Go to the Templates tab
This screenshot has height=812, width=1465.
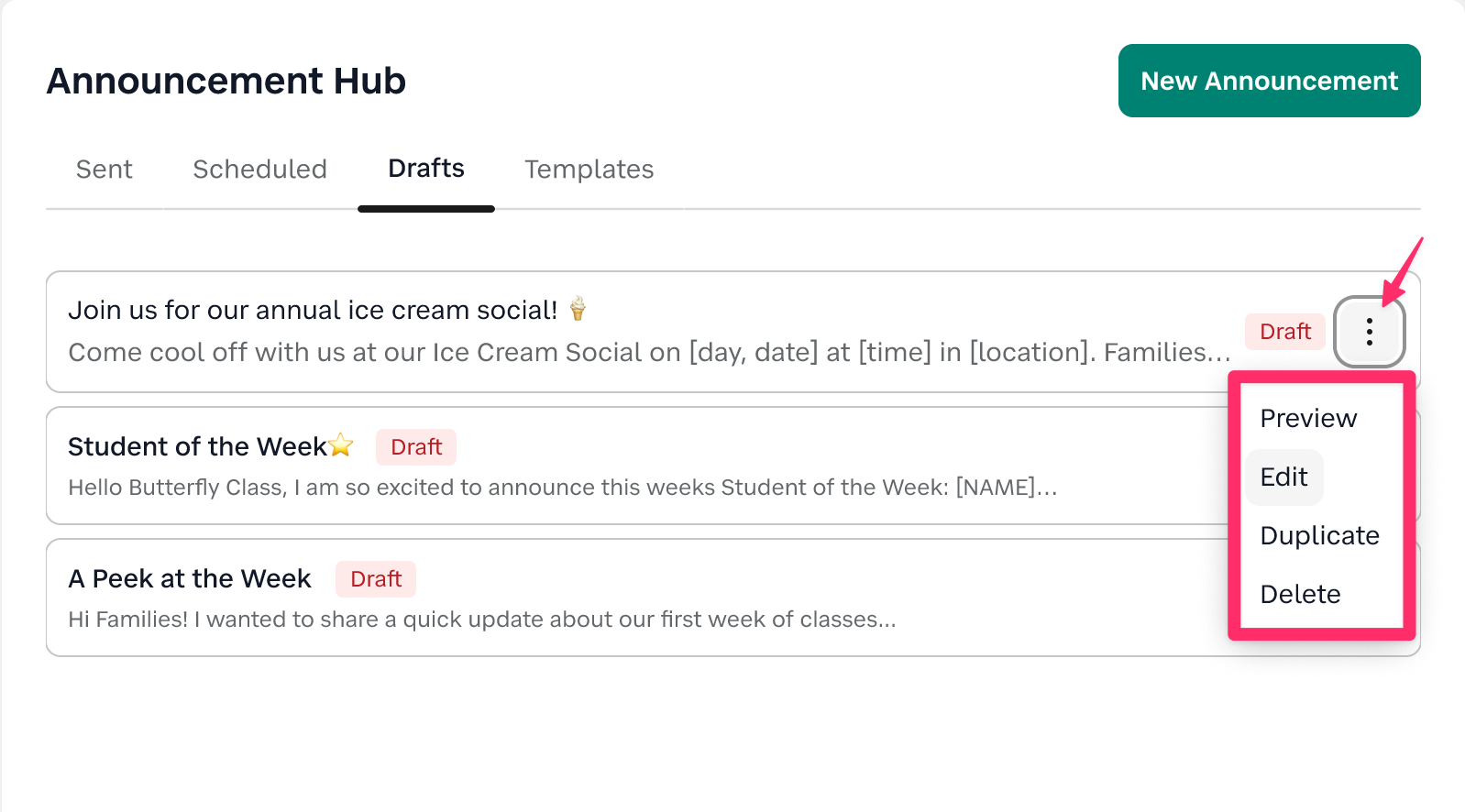[589, 170]
